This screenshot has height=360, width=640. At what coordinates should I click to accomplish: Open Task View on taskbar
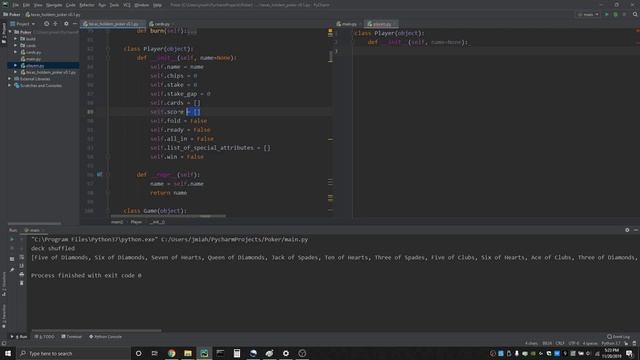click(x=155, y=353)
